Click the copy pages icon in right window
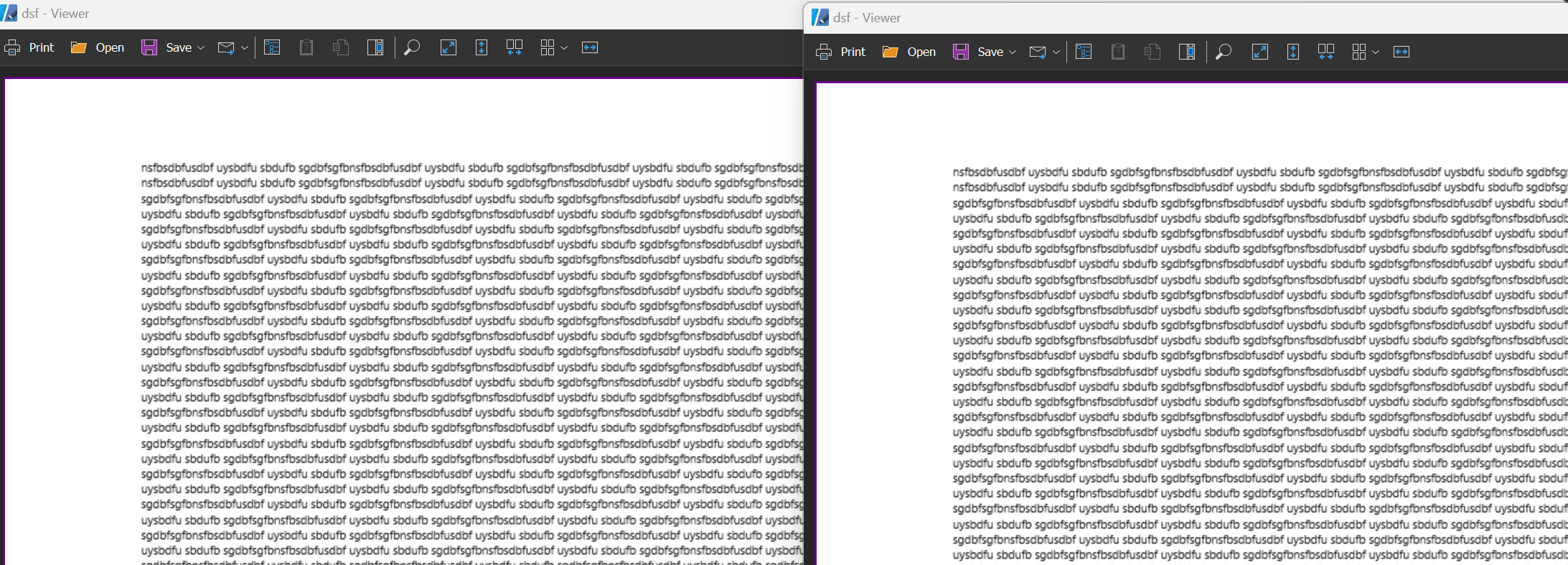Image resolution: width=1568 pixels, height=565 pixels. point(1152,52)
